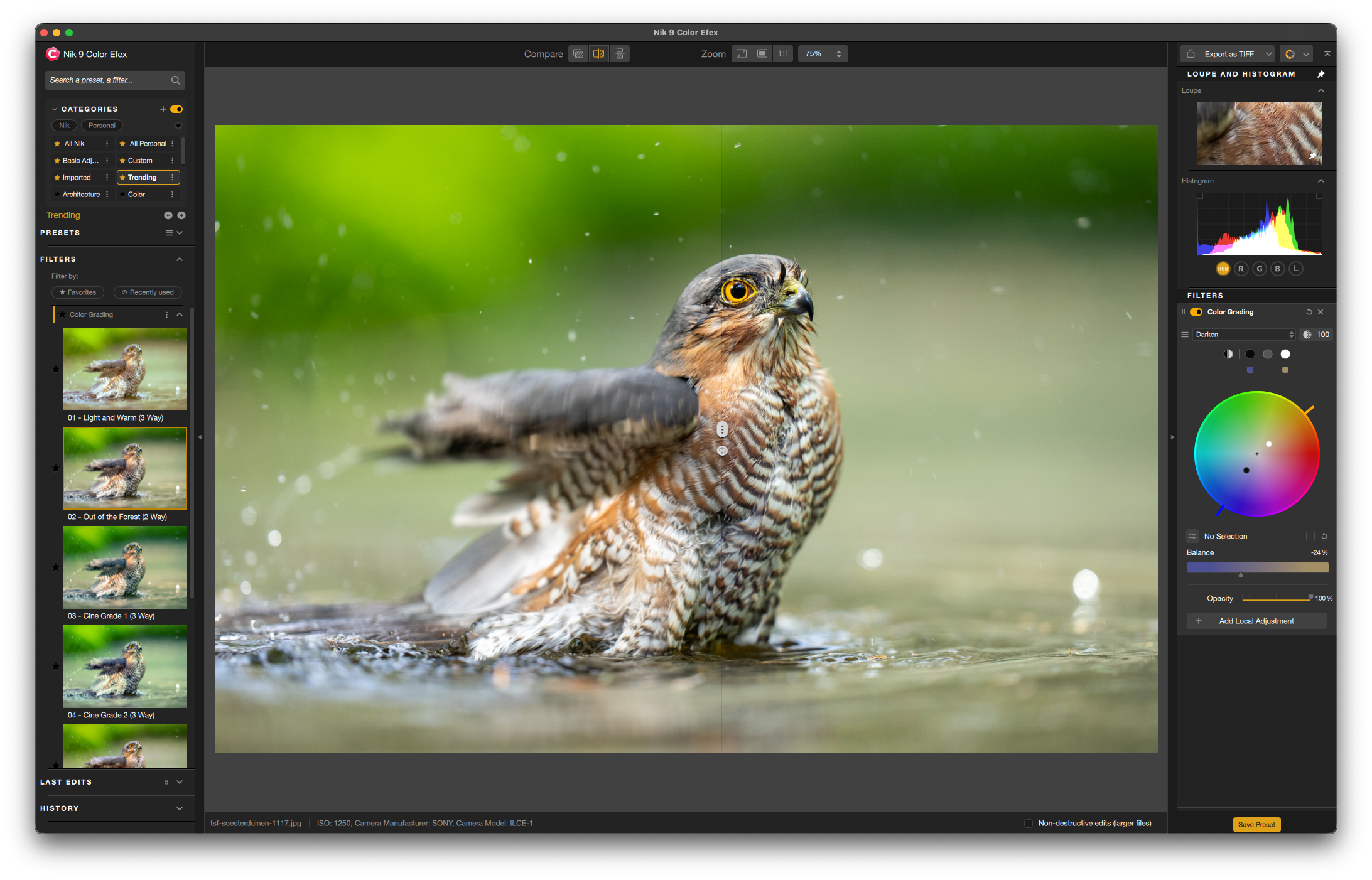This screenshot has height=880, width=1372.
Task: Select the fit-to-screen zoom icon
Action: pyautogui.click(x=741, y=53)
